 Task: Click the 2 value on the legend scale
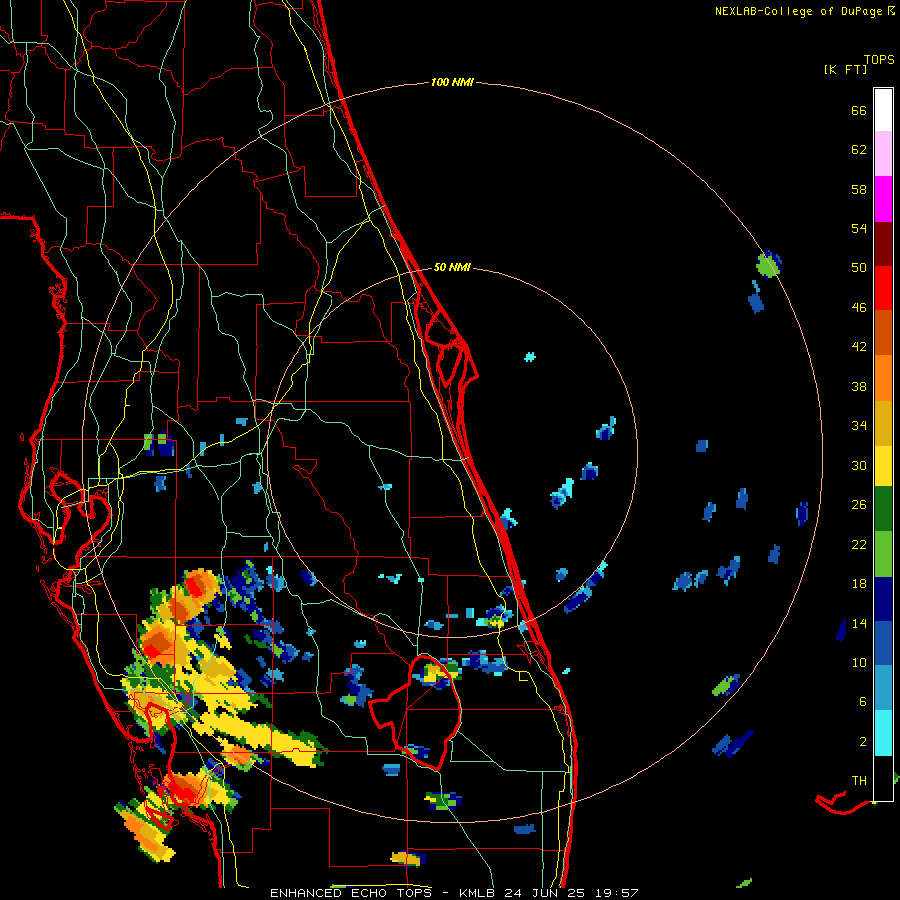click(x=863, y=742)
